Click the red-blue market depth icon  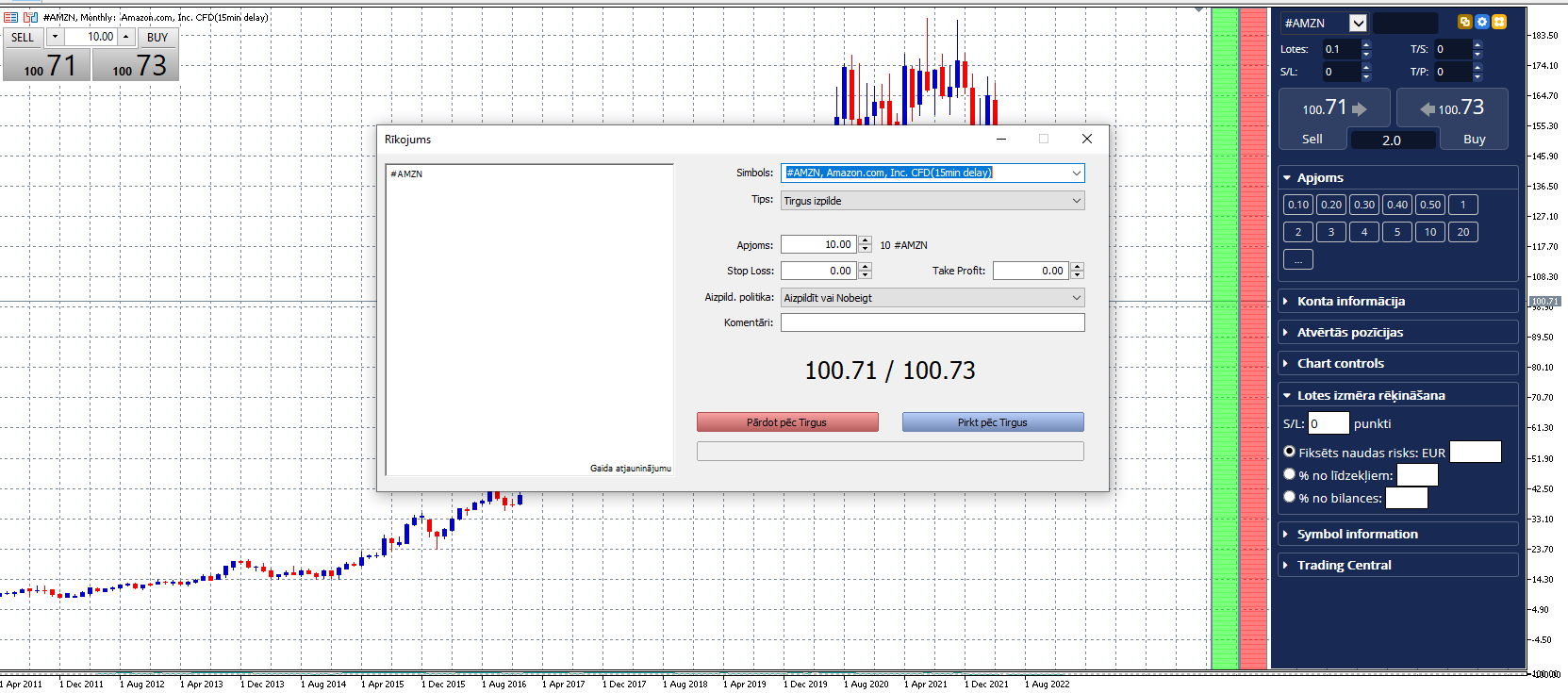[x=11, y=17]
